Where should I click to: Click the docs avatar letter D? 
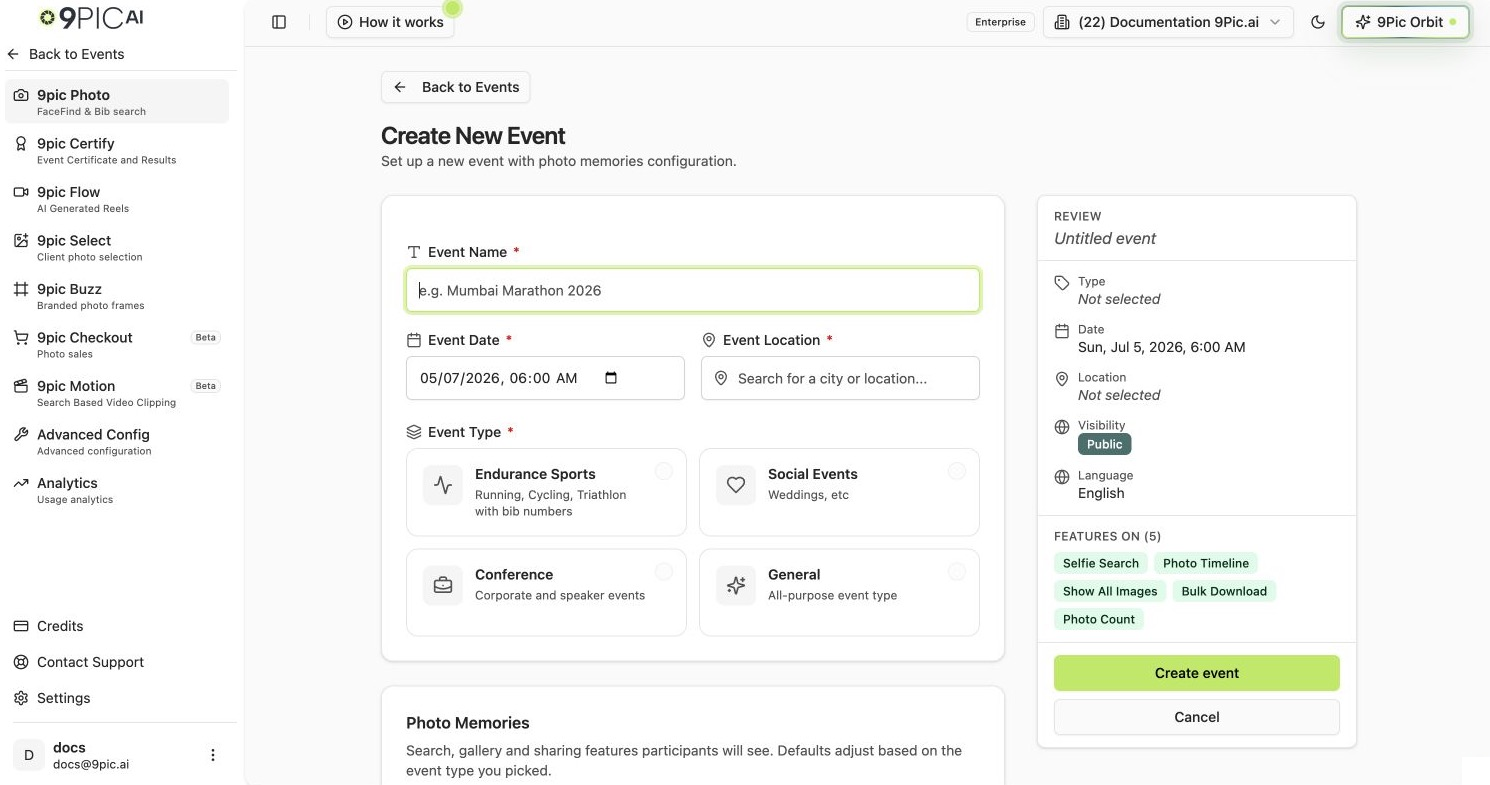(x=29, y=755)
